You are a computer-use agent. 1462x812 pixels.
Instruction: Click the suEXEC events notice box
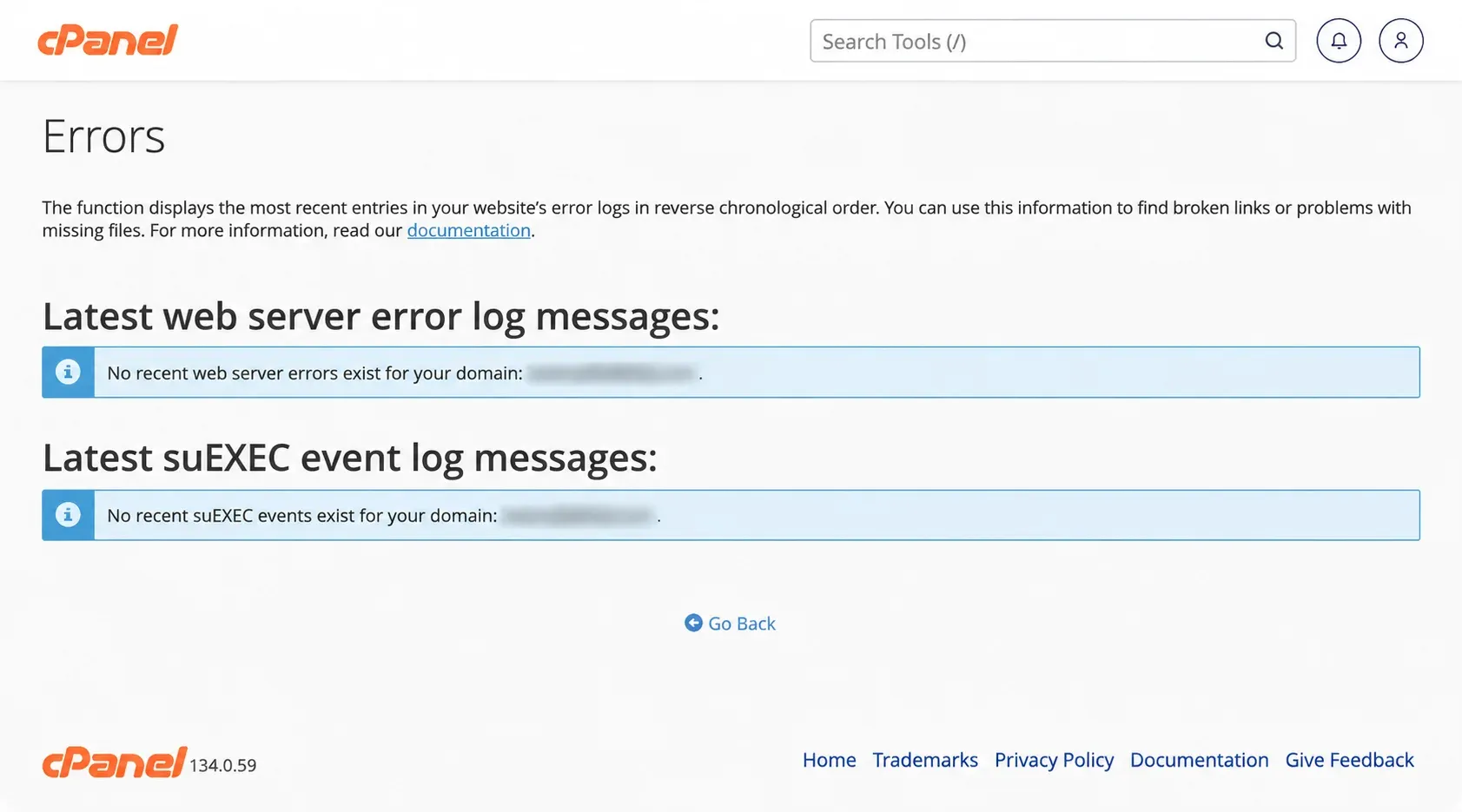point(731,515)
